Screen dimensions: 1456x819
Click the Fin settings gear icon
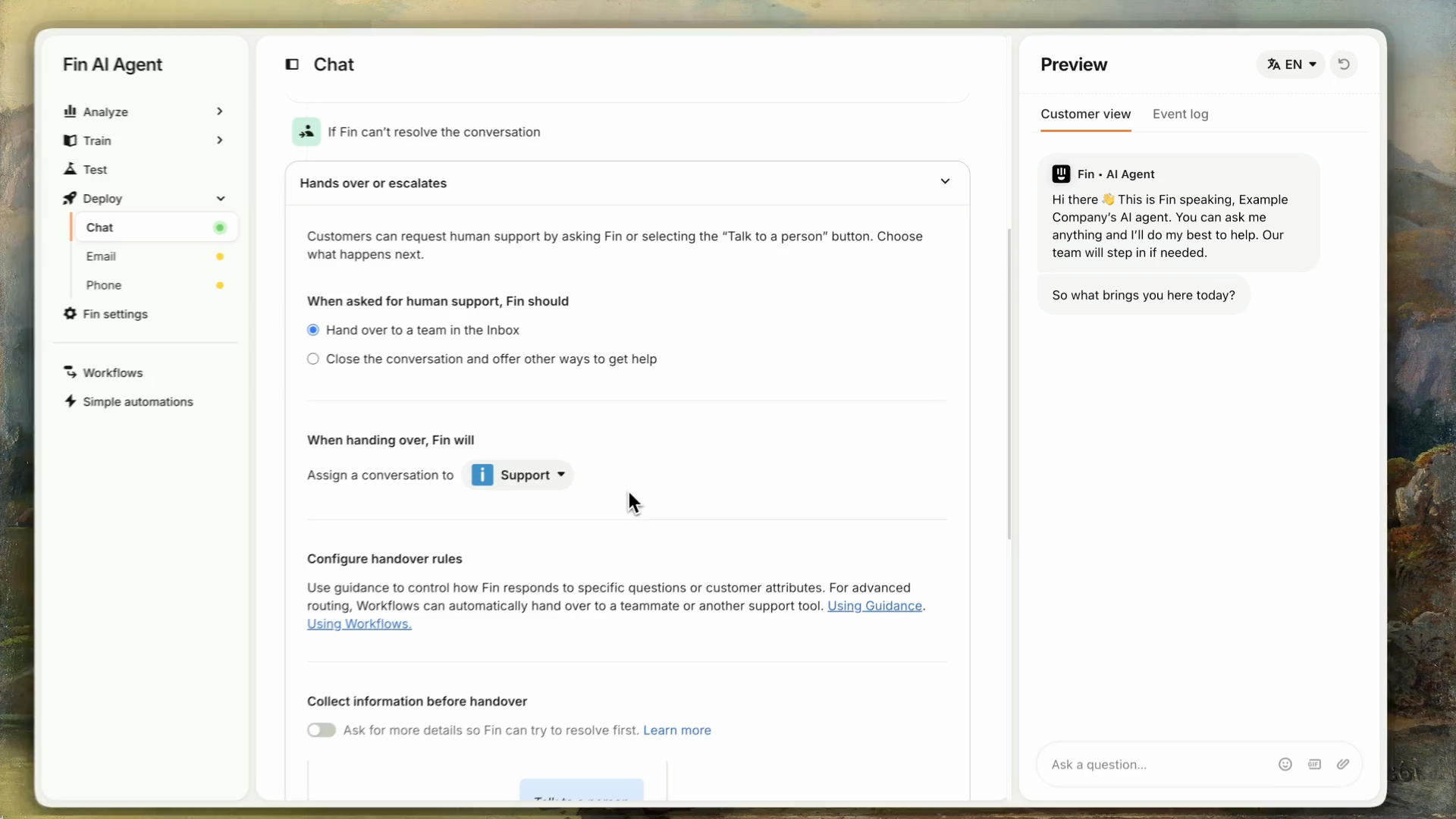[70, 314]
